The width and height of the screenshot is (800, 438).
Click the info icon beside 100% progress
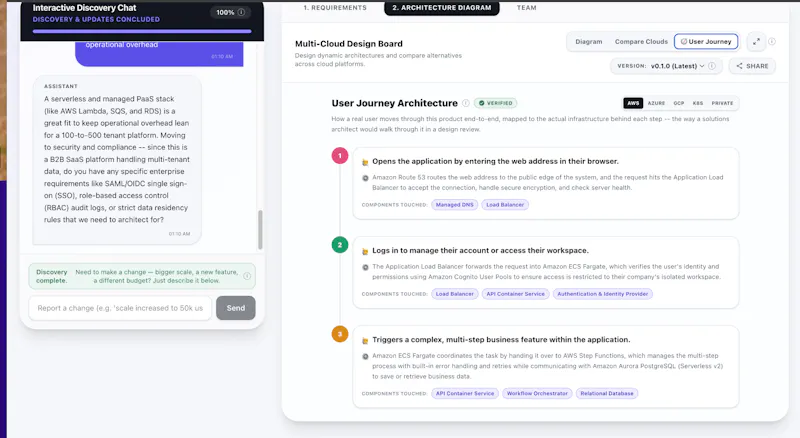point(241,12)
